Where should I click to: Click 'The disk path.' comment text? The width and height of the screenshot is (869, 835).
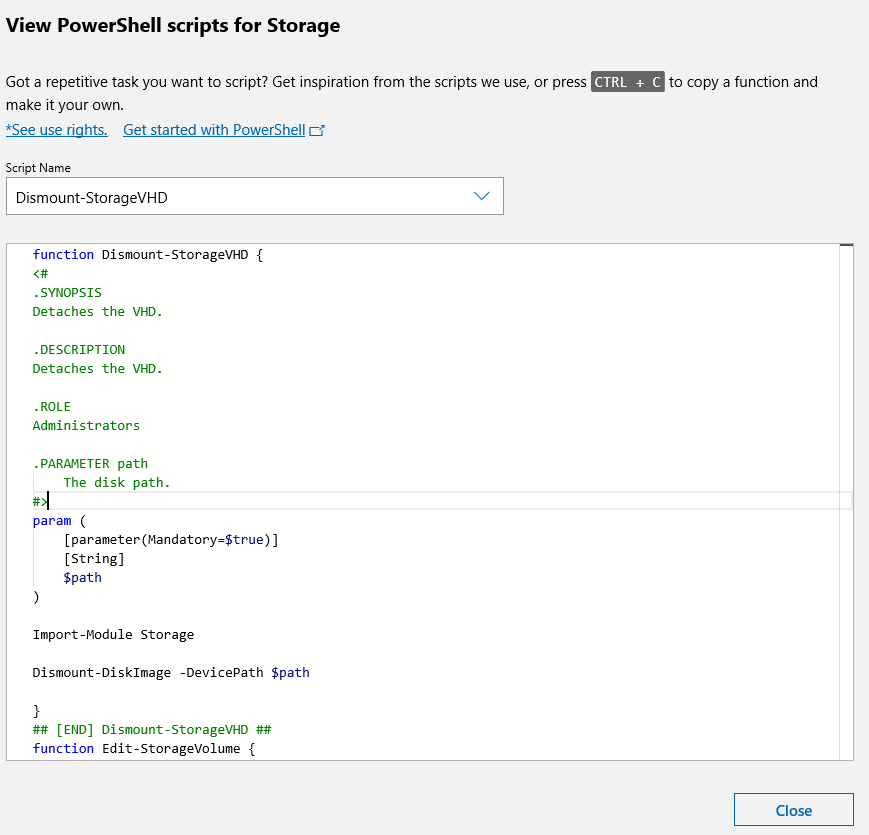[116, 483]
